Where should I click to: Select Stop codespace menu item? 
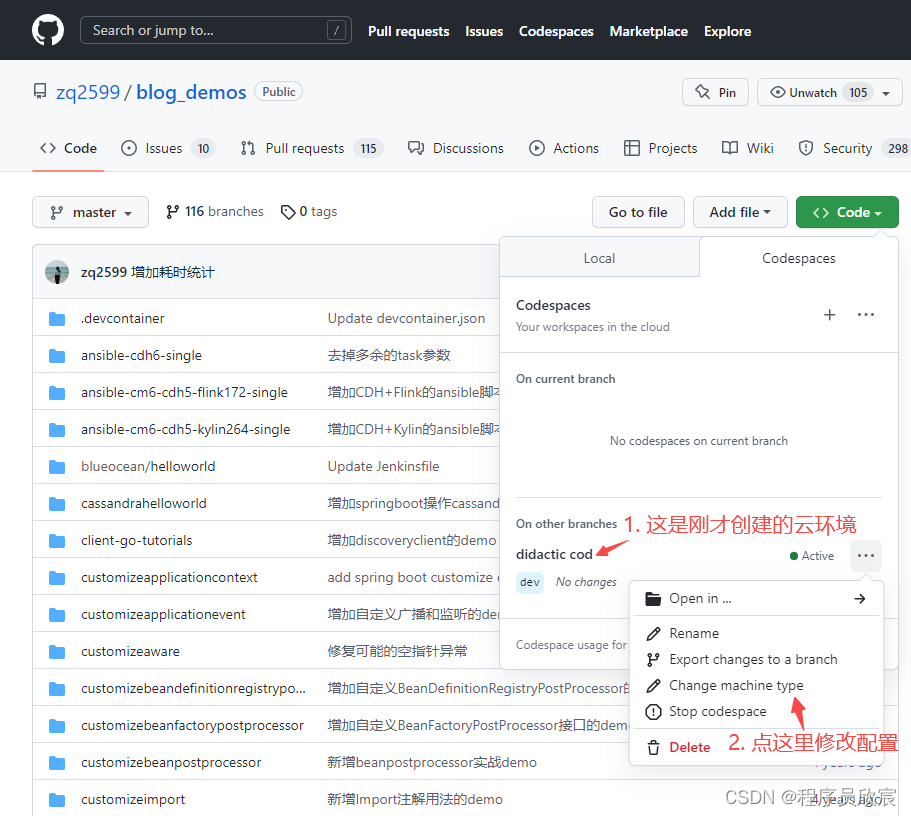pos(756,711)
